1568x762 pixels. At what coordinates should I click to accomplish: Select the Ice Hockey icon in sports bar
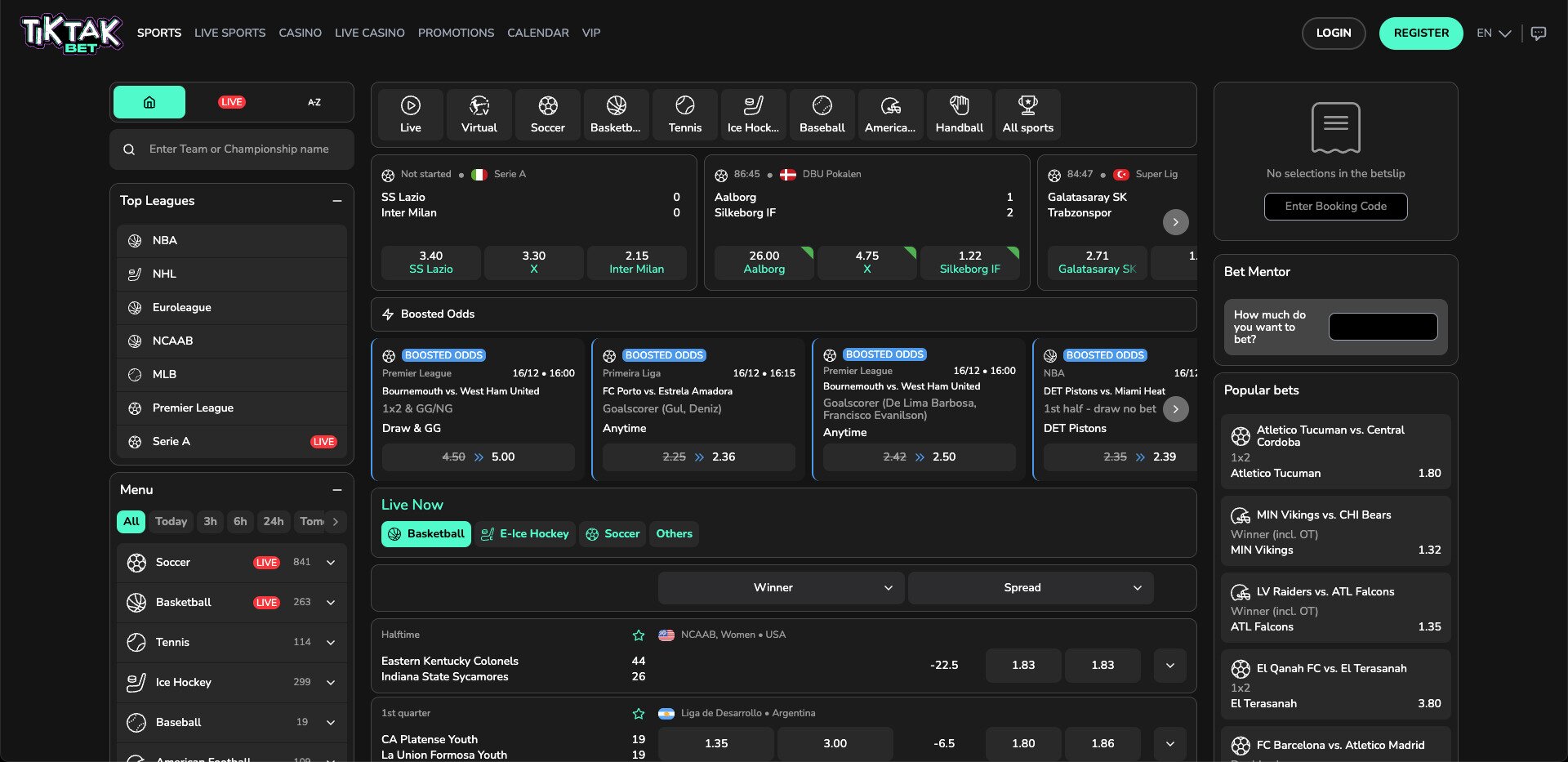tap(752, 114)
